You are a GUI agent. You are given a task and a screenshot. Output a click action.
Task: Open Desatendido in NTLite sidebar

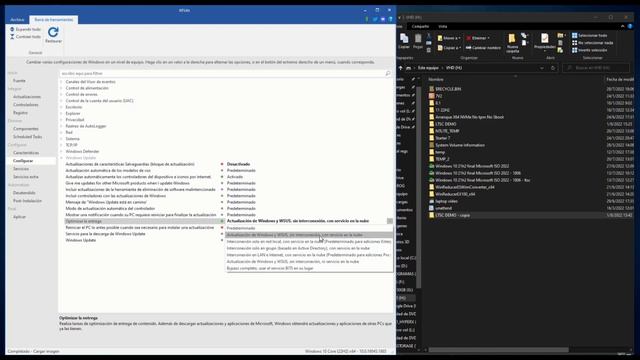click(x=24, y=193)
